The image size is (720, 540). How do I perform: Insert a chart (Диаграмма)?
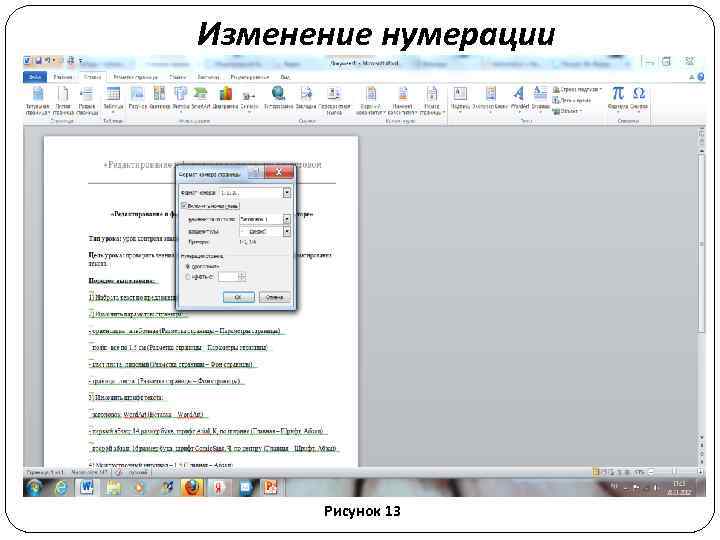point(225,98)
